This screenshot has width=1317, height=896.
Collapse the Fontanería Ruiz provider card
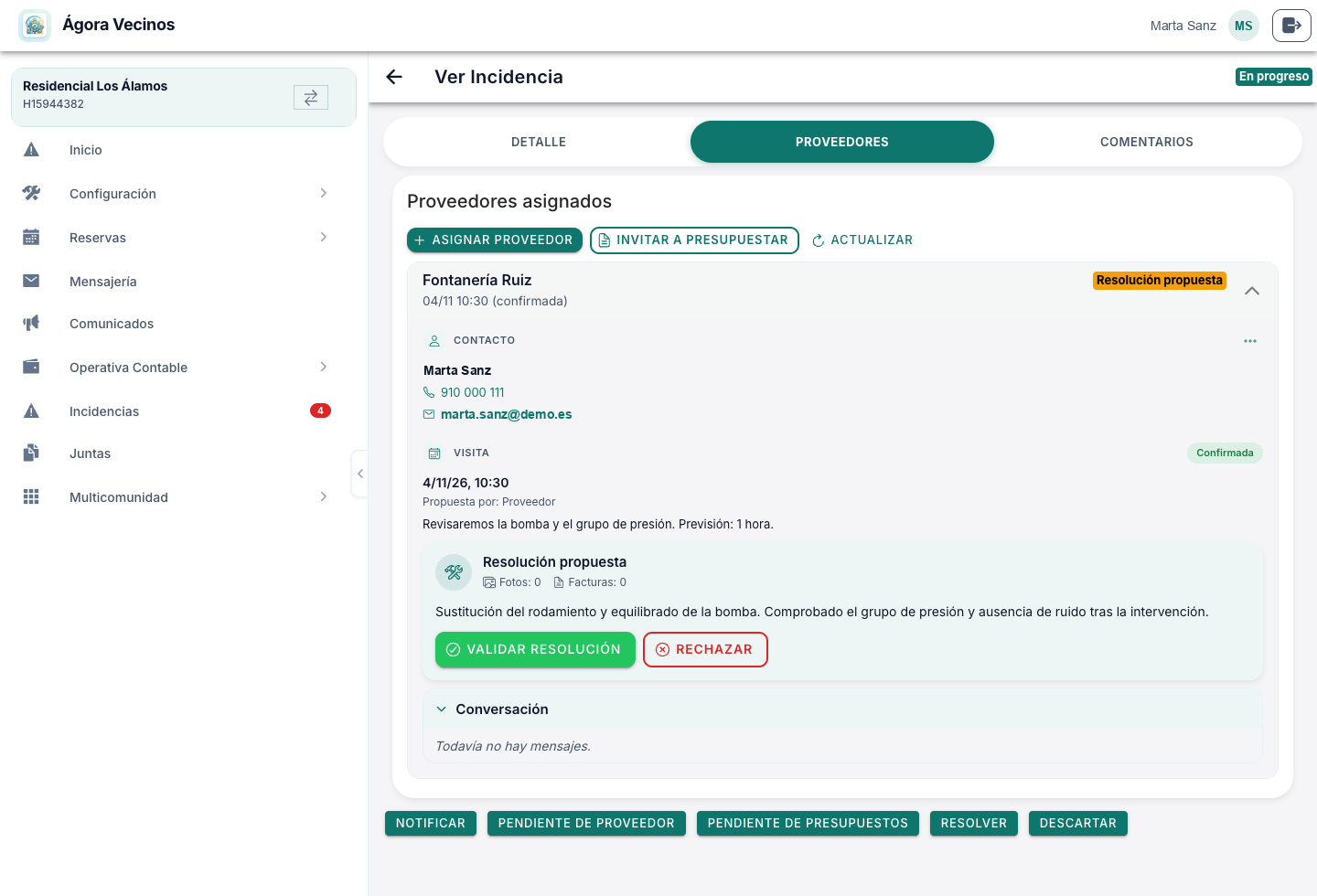point(1252,291)
